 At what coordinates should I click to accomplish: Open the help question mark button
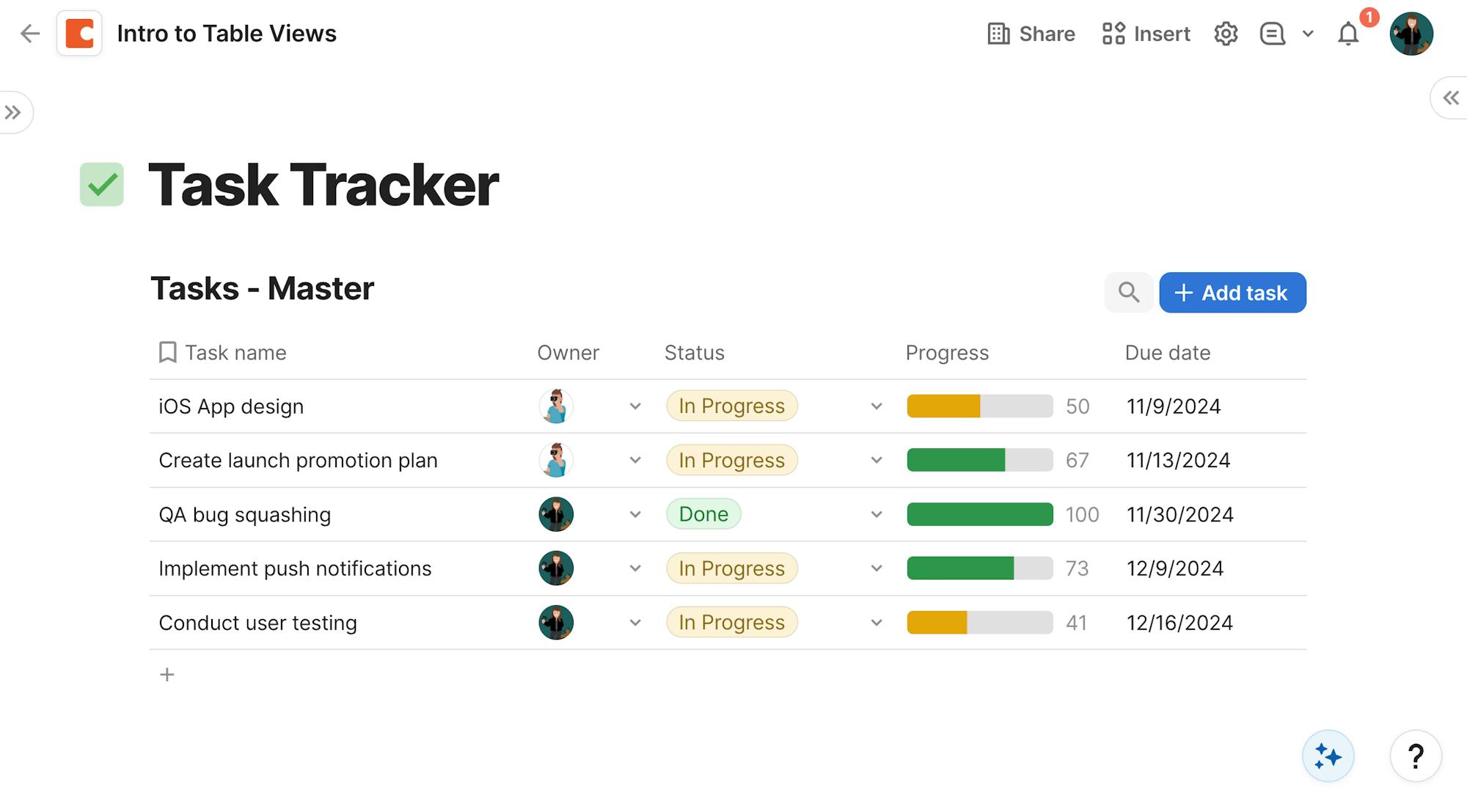coord(1416,756)
